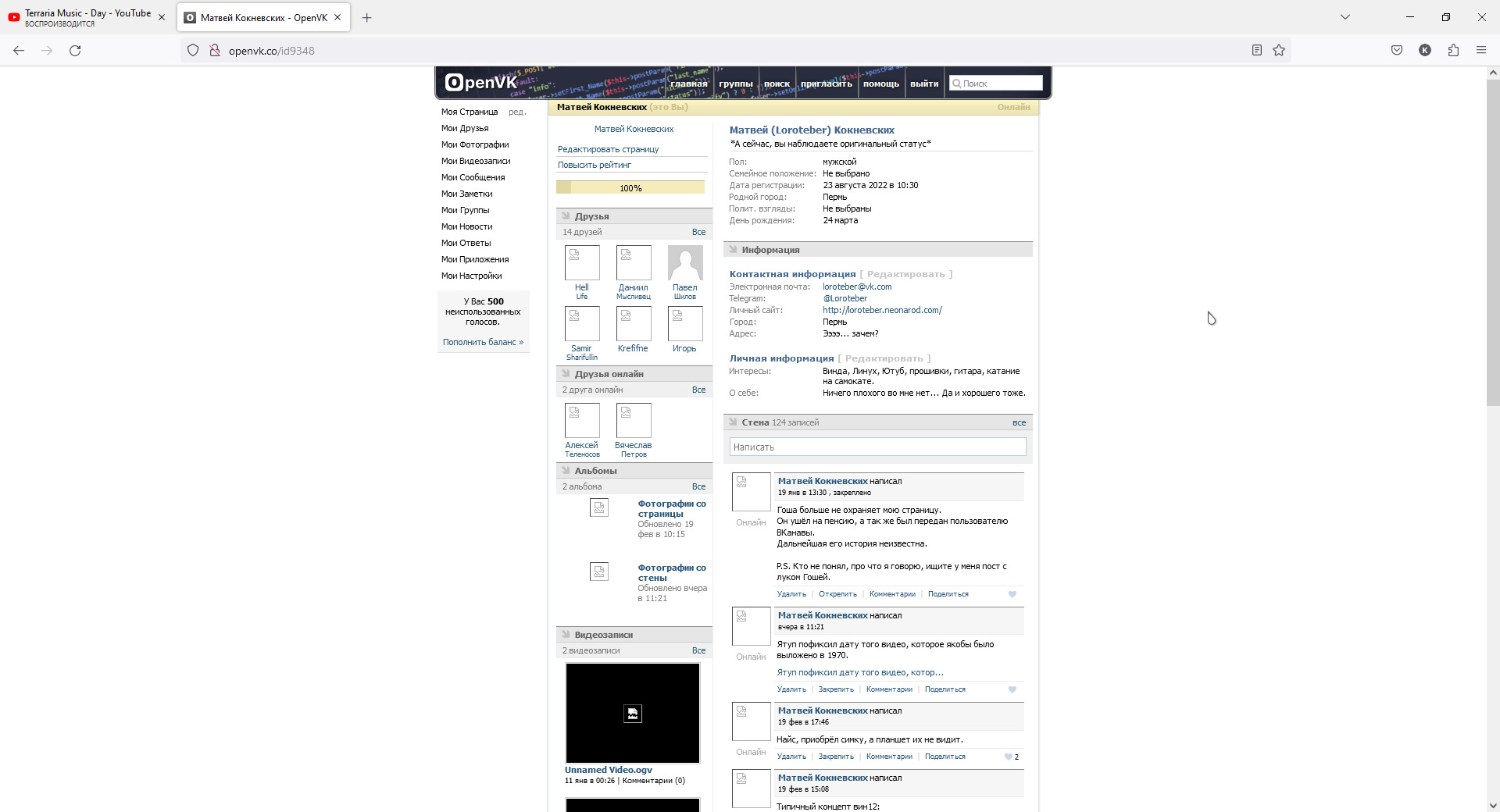
Task: Open reader view in address bar
Action: (1256, 51)
